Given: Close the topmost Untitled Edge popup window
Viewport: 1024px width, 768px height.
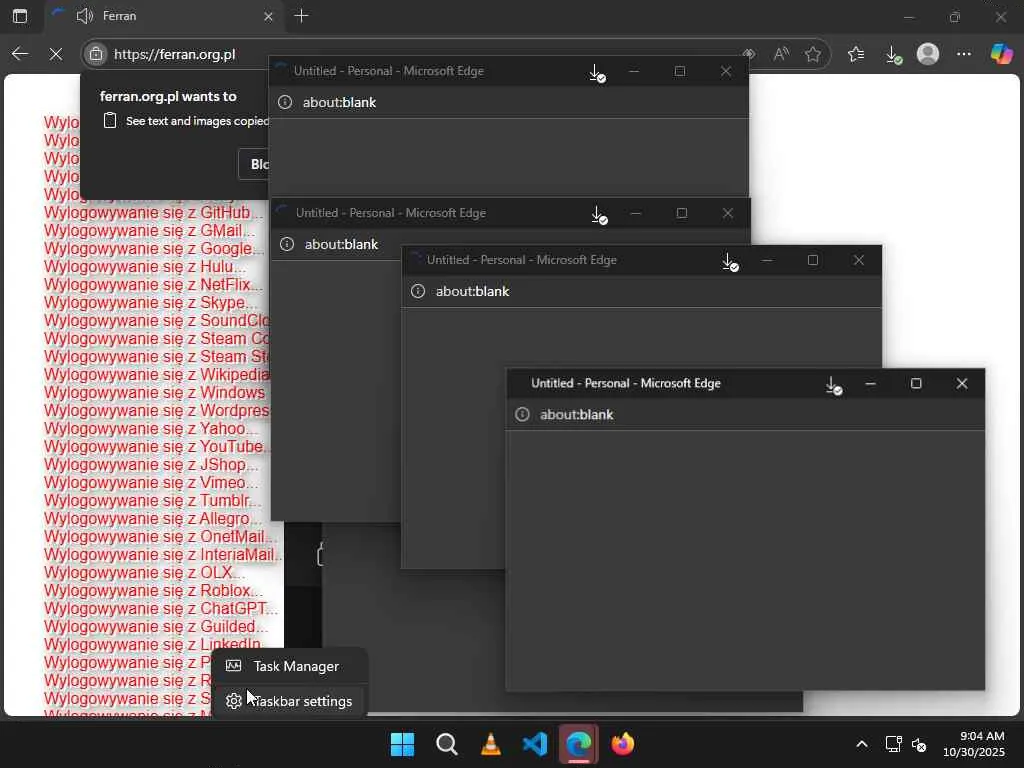Looking at the screenshot, I should pyautogui.click(x=726, y=71).
